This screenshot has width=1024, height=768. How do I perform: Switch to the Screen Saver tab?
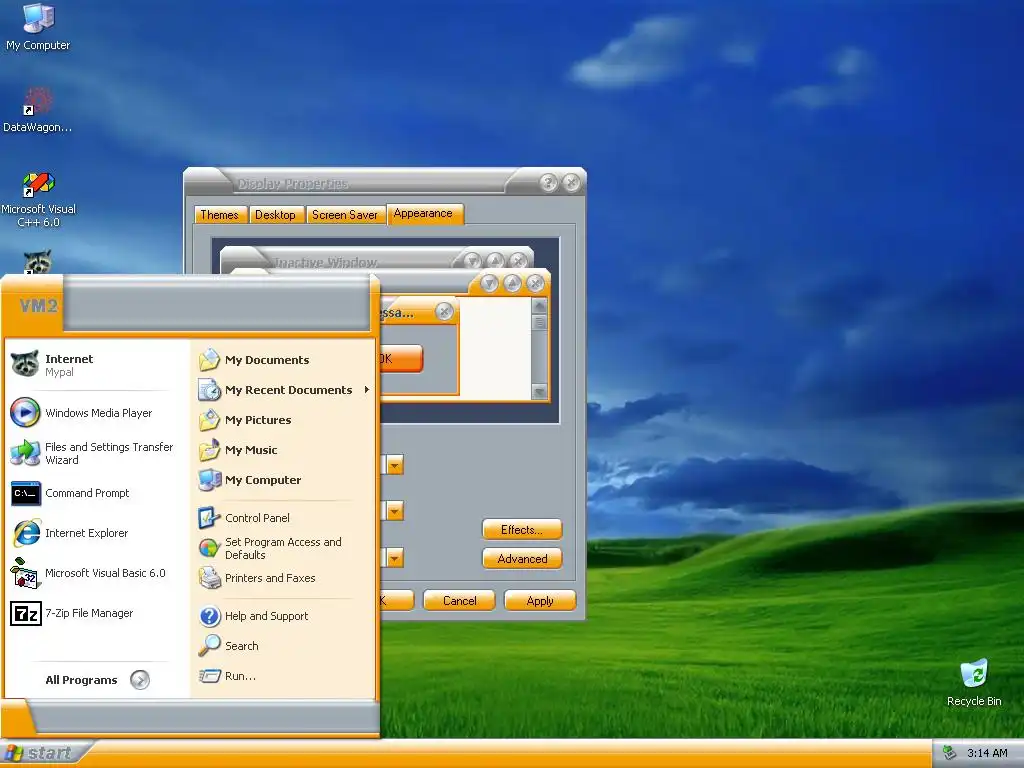(x=345, y=215)
